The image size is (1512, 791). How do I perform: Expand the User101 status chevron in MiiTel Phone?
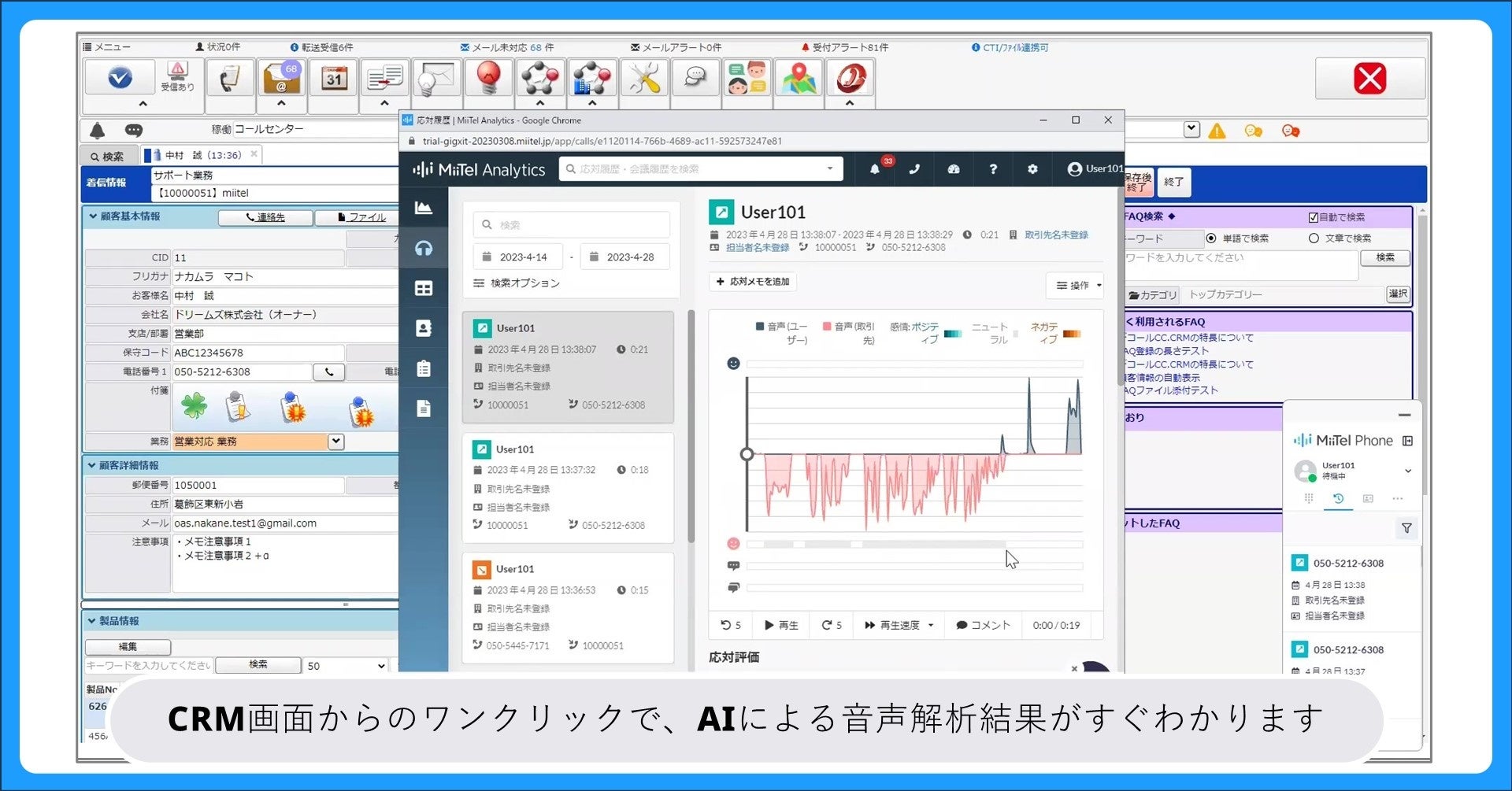[1408, 471]
